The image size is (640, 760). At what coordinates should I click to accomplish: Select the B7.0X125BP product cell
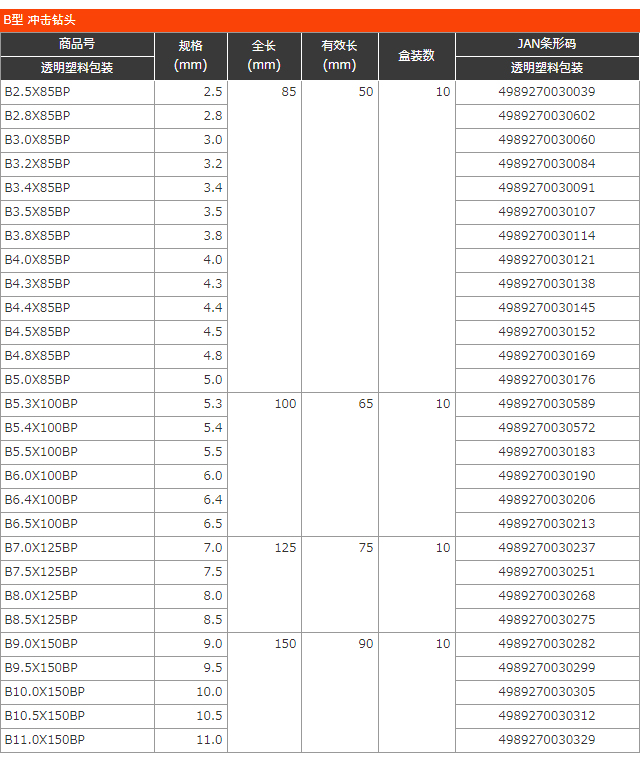click(41, 548)
